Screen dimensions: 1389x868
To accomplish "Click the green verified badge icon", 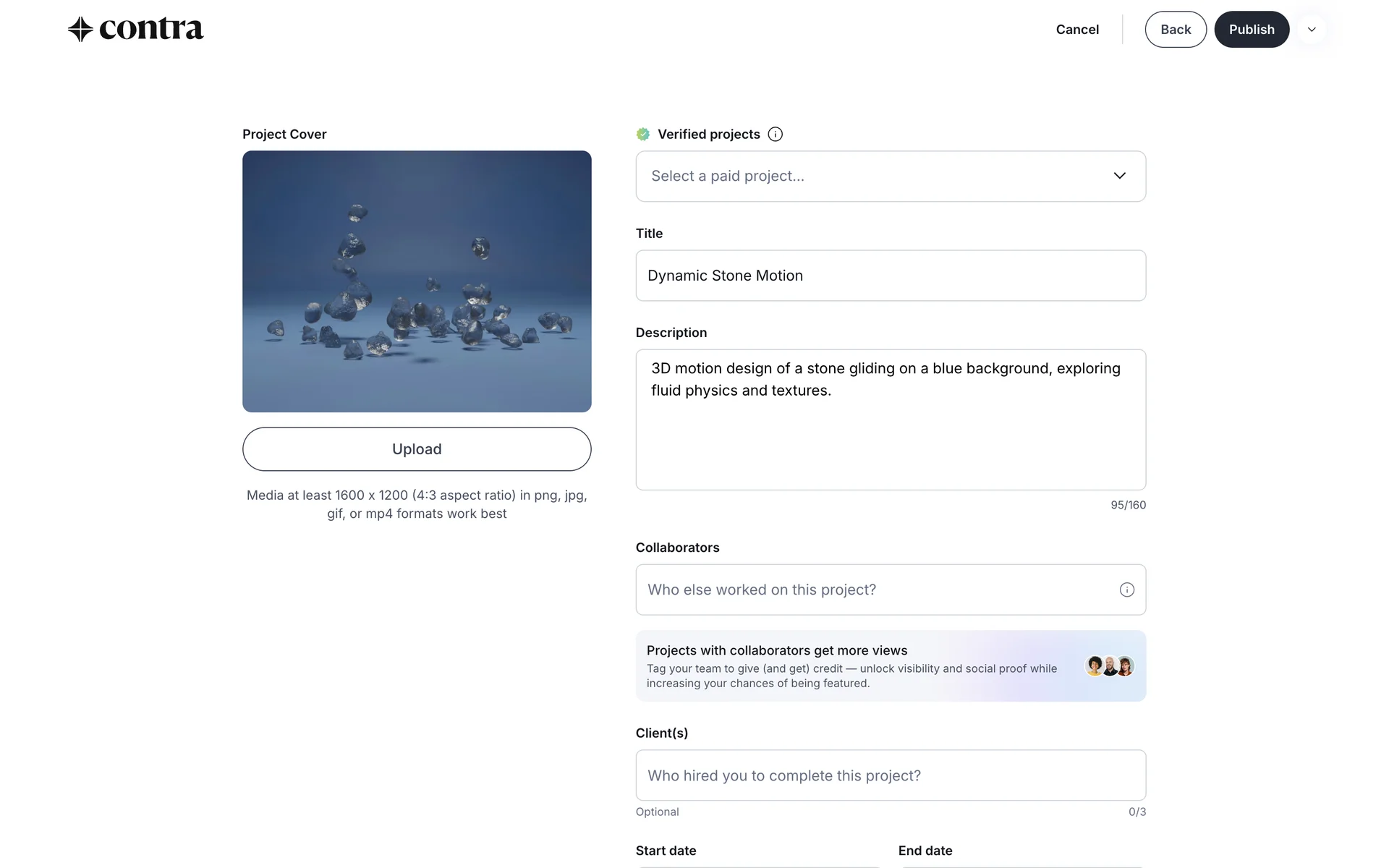I will tap(642, 134).
